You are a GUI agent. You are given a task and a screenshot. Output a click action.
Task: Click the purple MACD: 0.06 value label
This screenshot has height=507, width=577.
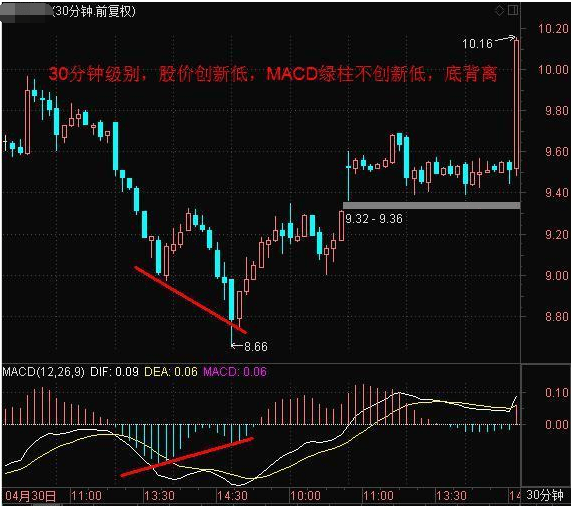tap(235, 372)
